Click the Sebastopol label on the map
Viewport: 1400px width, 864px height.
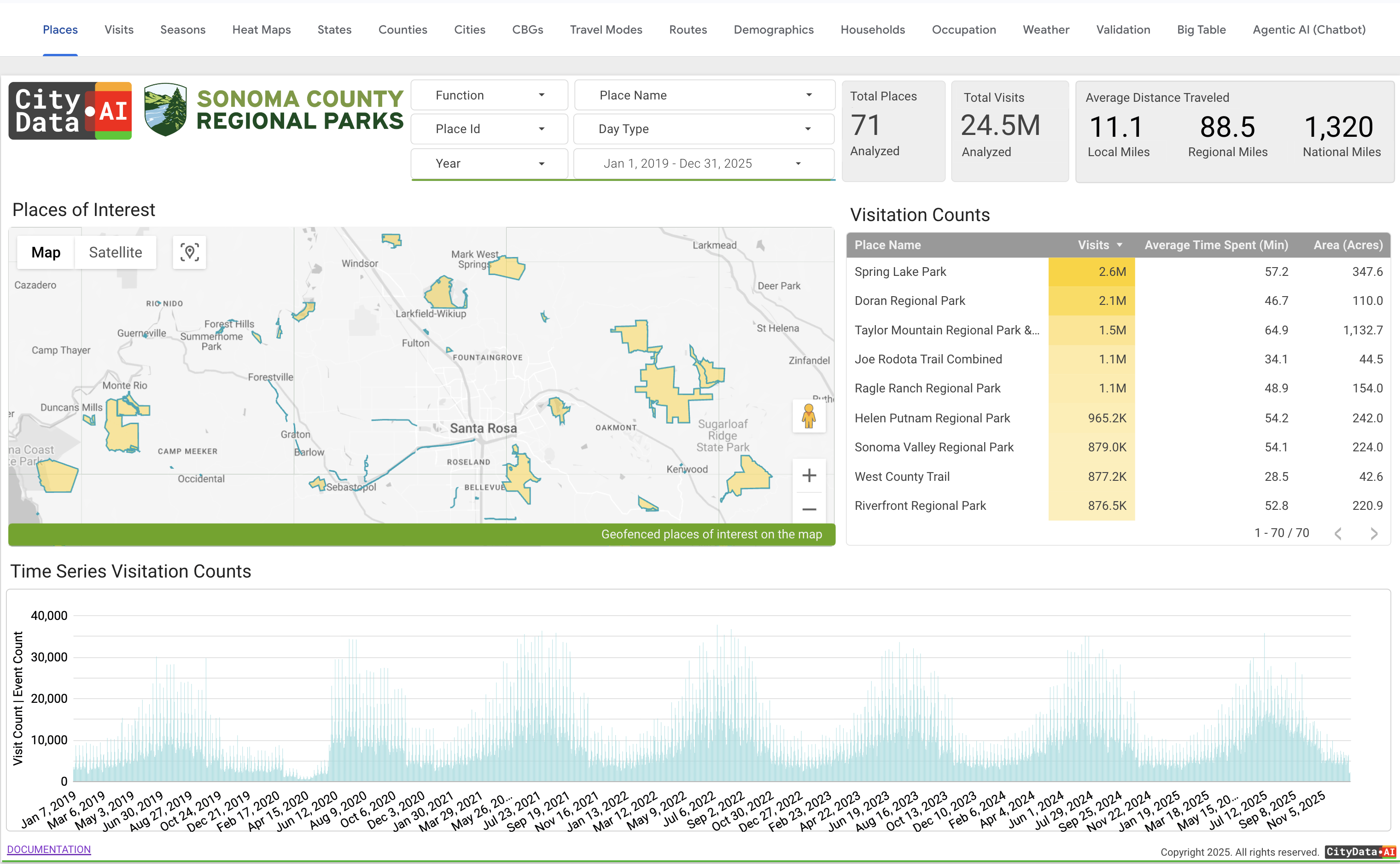(x=351, y=487)
